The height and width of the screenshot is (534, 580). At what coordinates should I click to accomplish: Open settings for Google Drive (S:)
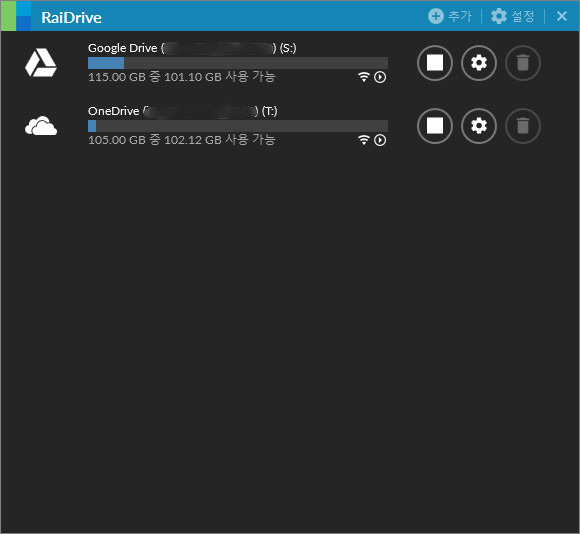pos(479,63)
